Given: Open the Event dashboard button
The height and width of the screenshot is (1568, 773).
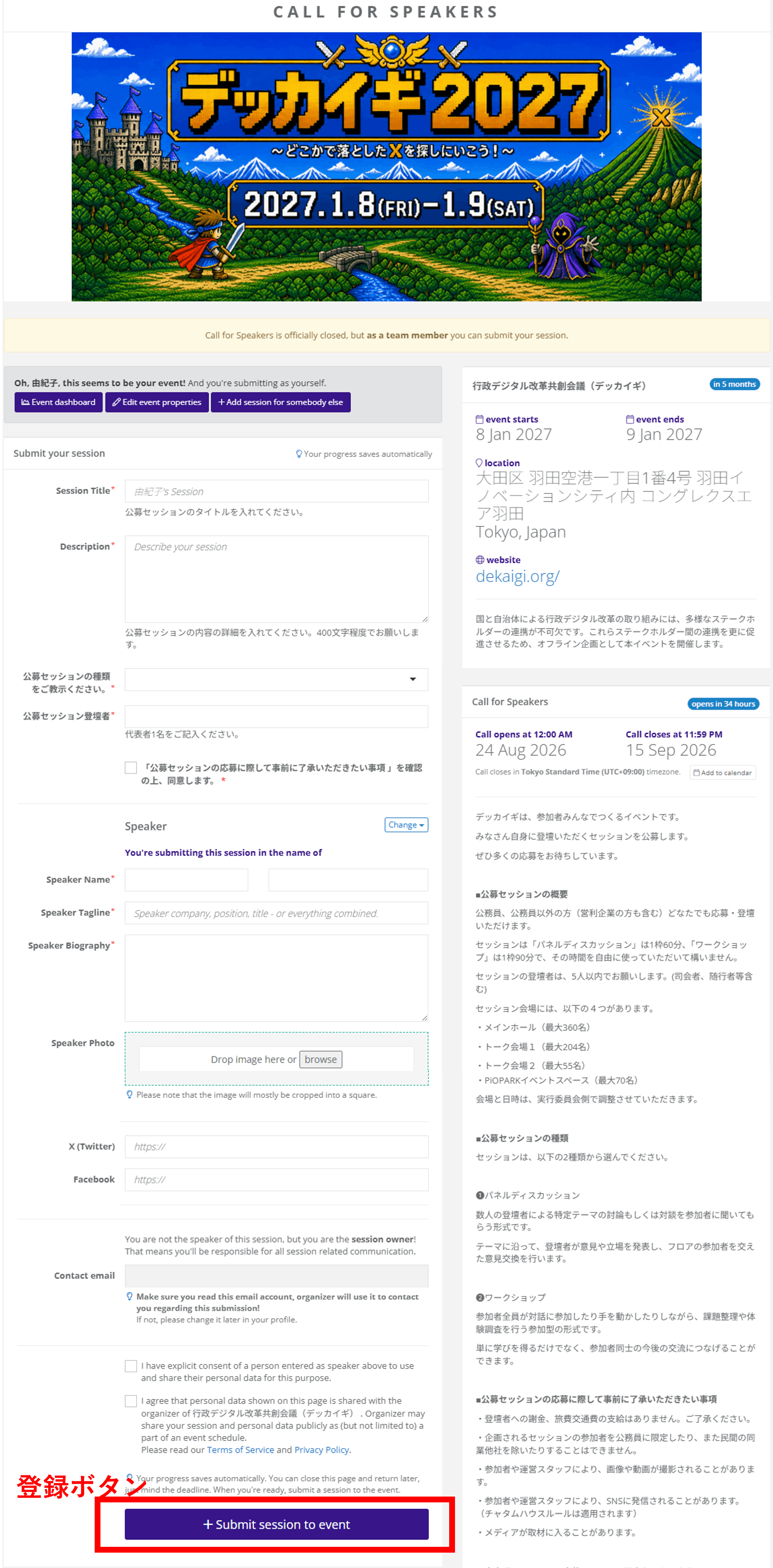Looking at the screenshot, I should pyautogui.click(x=59, y=402).
